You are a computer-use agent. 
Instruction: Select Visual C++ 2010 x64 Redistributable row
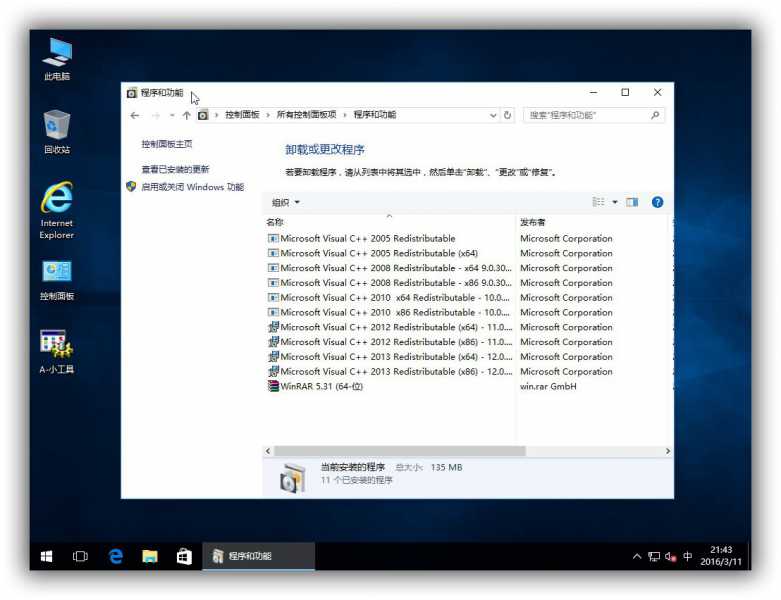click(x=390, y=298)
